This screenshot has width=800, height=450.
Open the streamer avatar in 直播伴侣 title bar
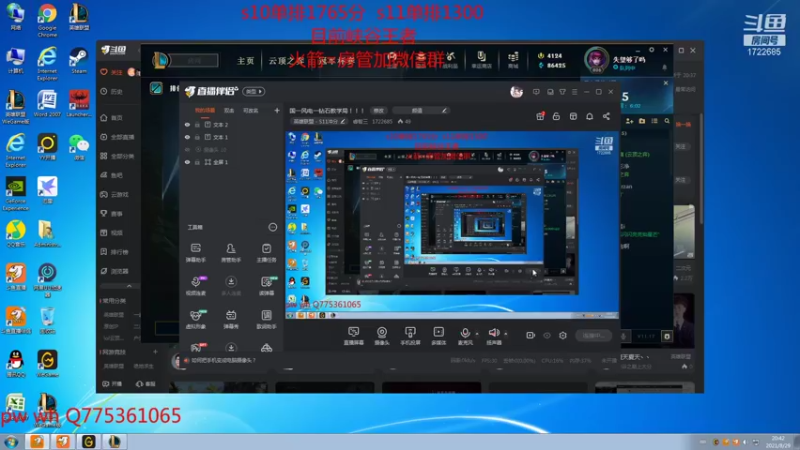516,92
